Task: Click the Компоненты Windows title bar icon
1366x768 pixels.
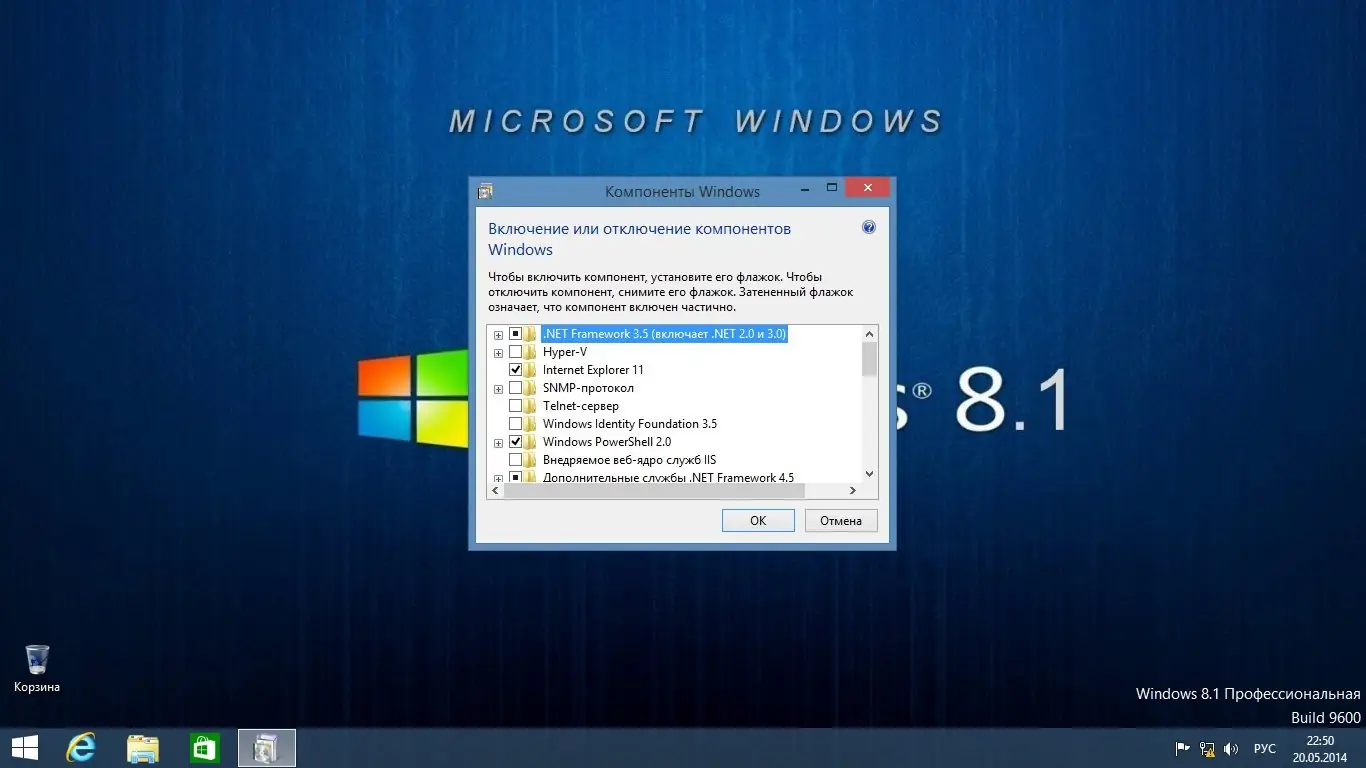Action: pyautogui.click(x=486, y=191)
